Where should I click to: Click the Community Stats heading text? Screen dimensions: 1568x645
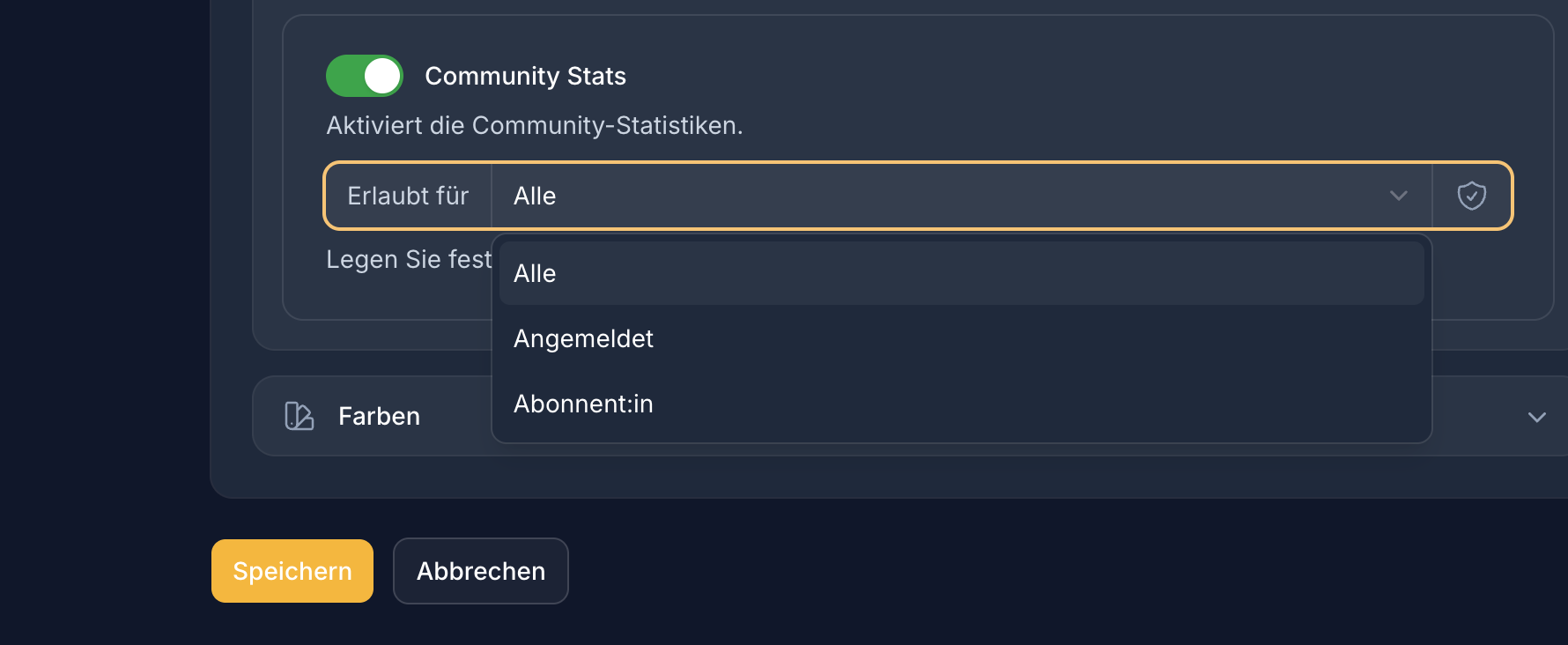pyautogui.click(x=526, y=76)
